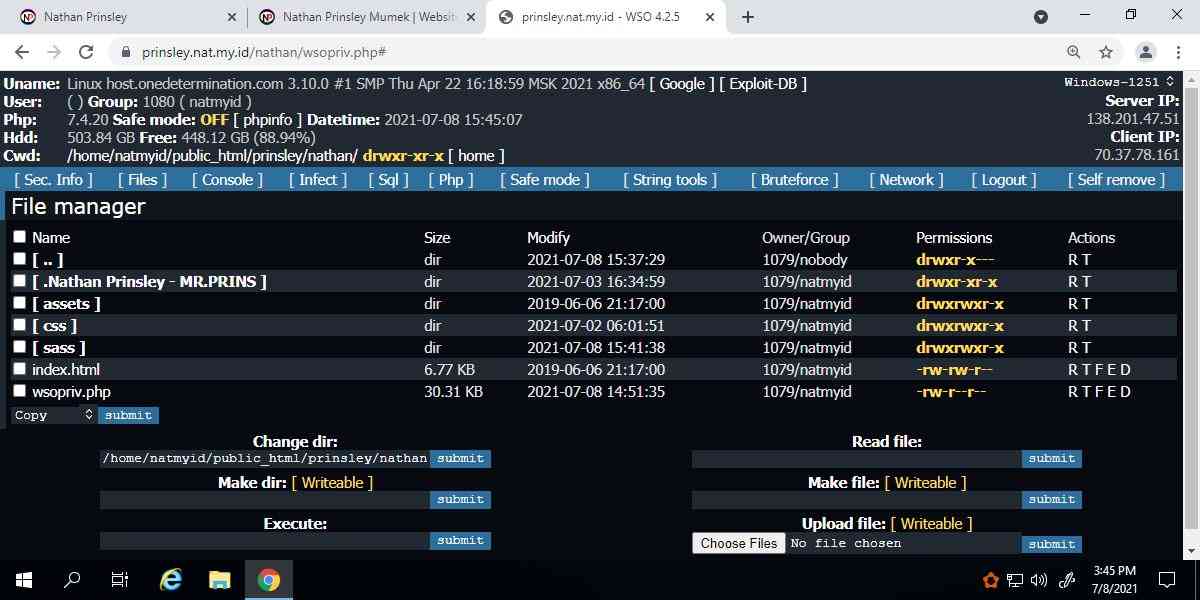
Task: Launch Internet Explorer from taskbar
Action: [171, 580]
